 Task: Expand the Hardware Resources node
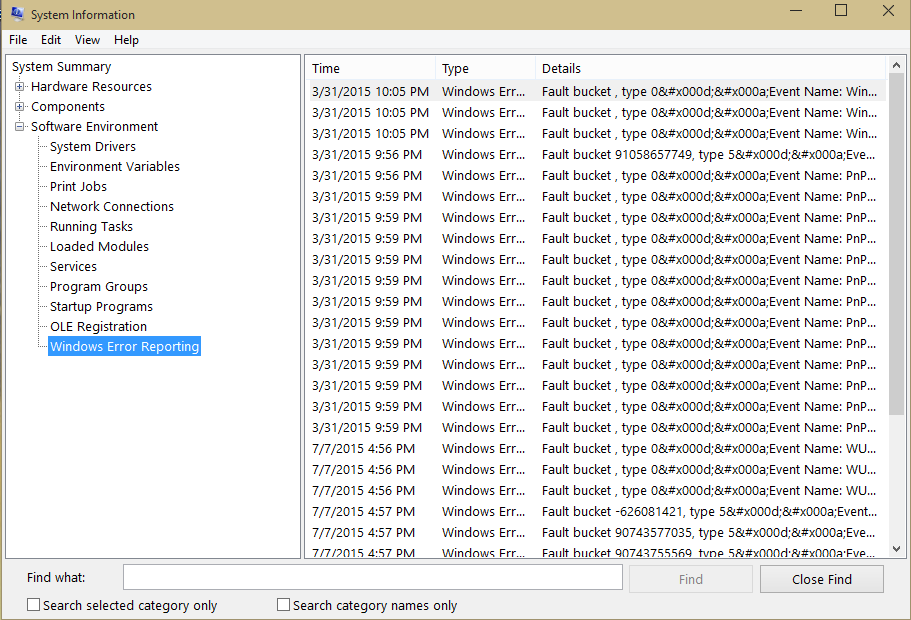[x=19, y=87]
